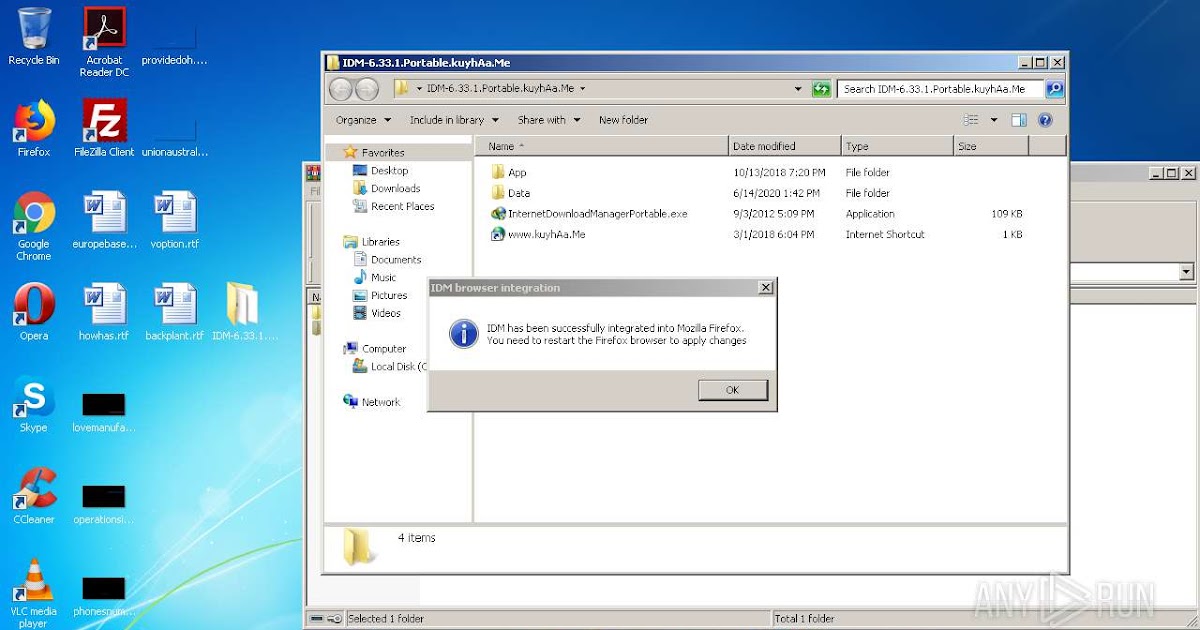Select InternetDownloadManagerPortable.exe file
Viewport: 1200px width, 630px height.
tap(588, 214)
